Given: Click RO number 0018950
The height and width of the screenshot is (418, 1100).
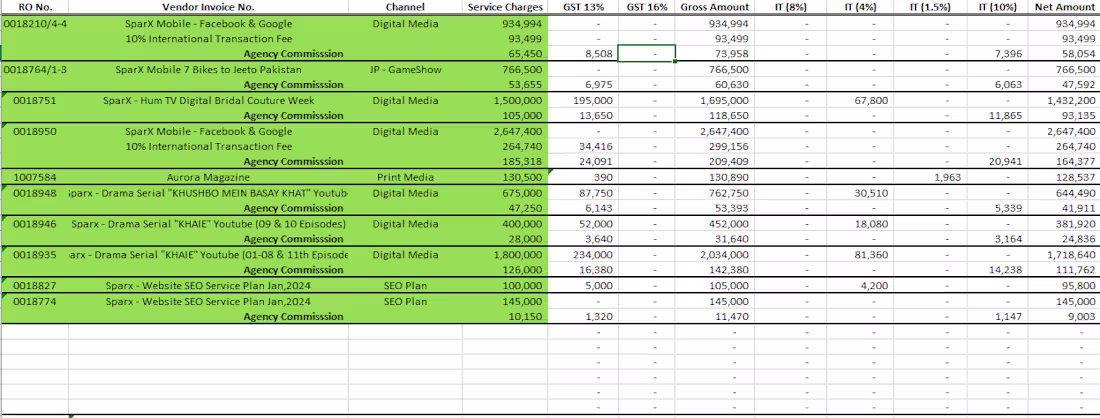Looking at the screenshot, I should [x=34, y=131].
